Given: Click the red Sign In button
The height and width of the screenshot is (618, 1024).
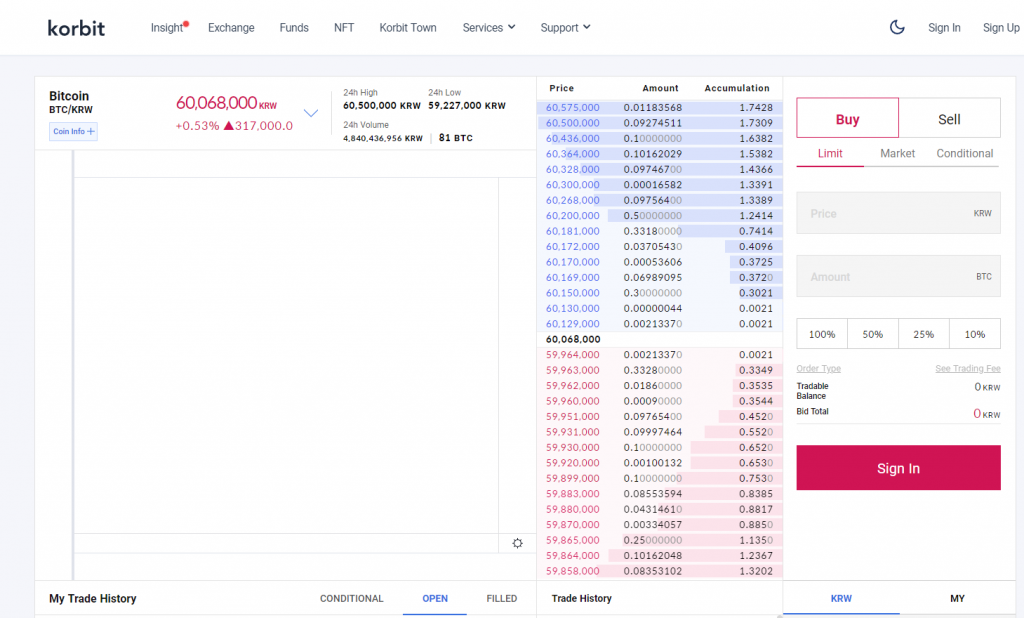Looking at the screenshot, I should pos(898,468).
